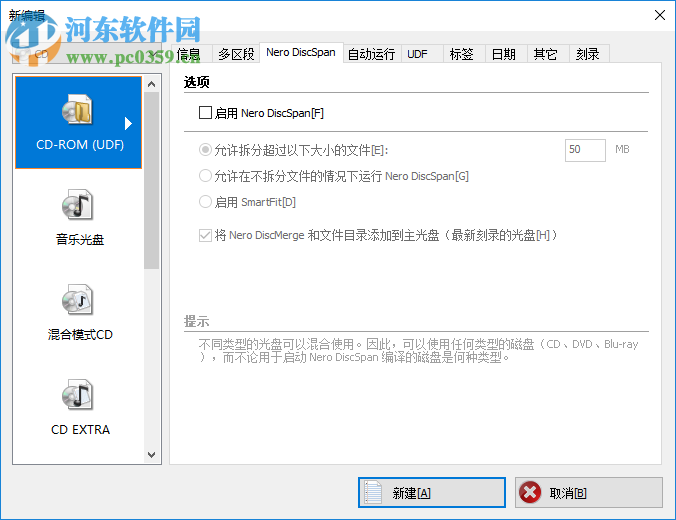676x520 pixels.
Task: Switch to the 多区段 tab
Action: click(236, 54)
